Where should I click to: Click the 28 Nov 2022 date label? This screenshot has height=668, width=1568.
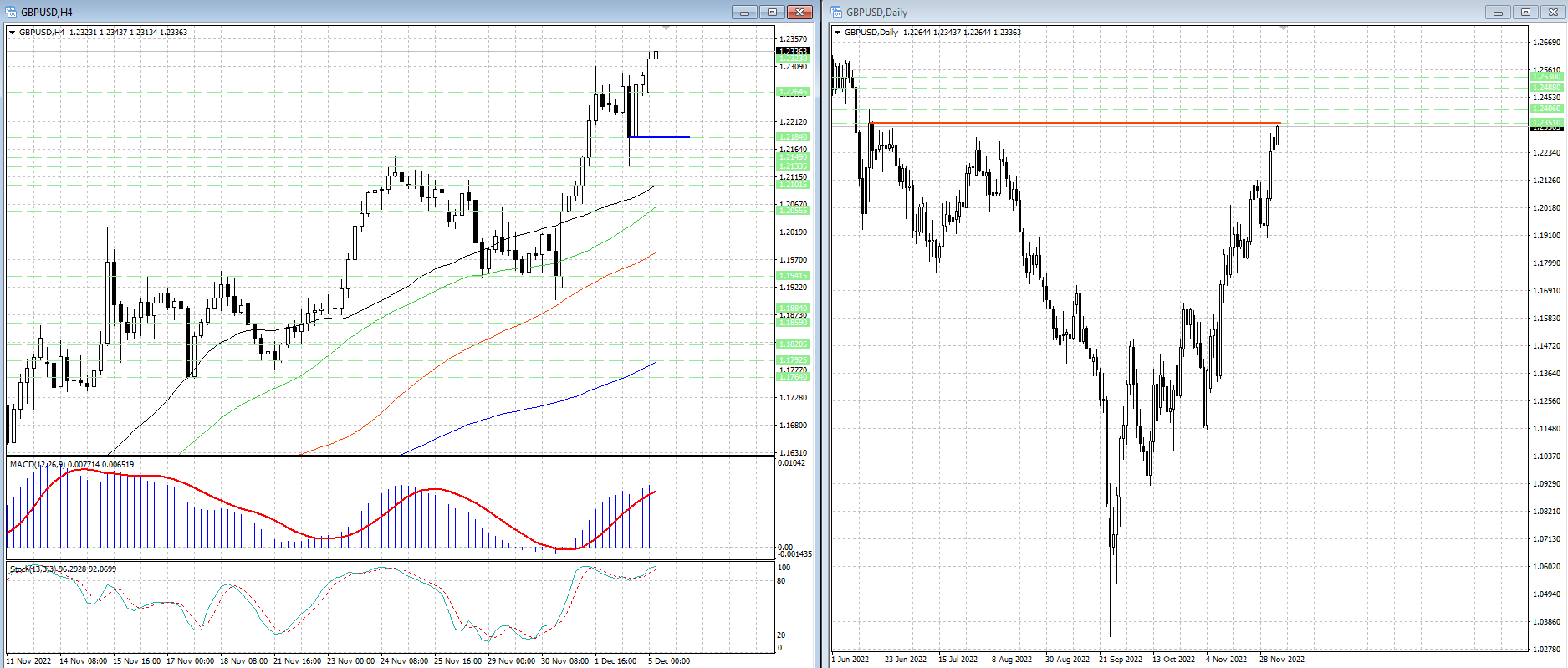point(1282,660)
